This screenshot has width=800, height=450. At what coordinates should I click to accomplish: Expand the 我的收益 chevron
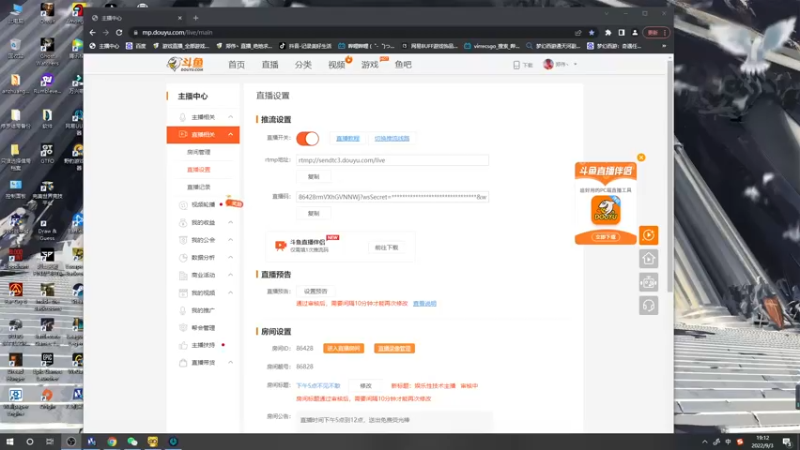[231, 222]
